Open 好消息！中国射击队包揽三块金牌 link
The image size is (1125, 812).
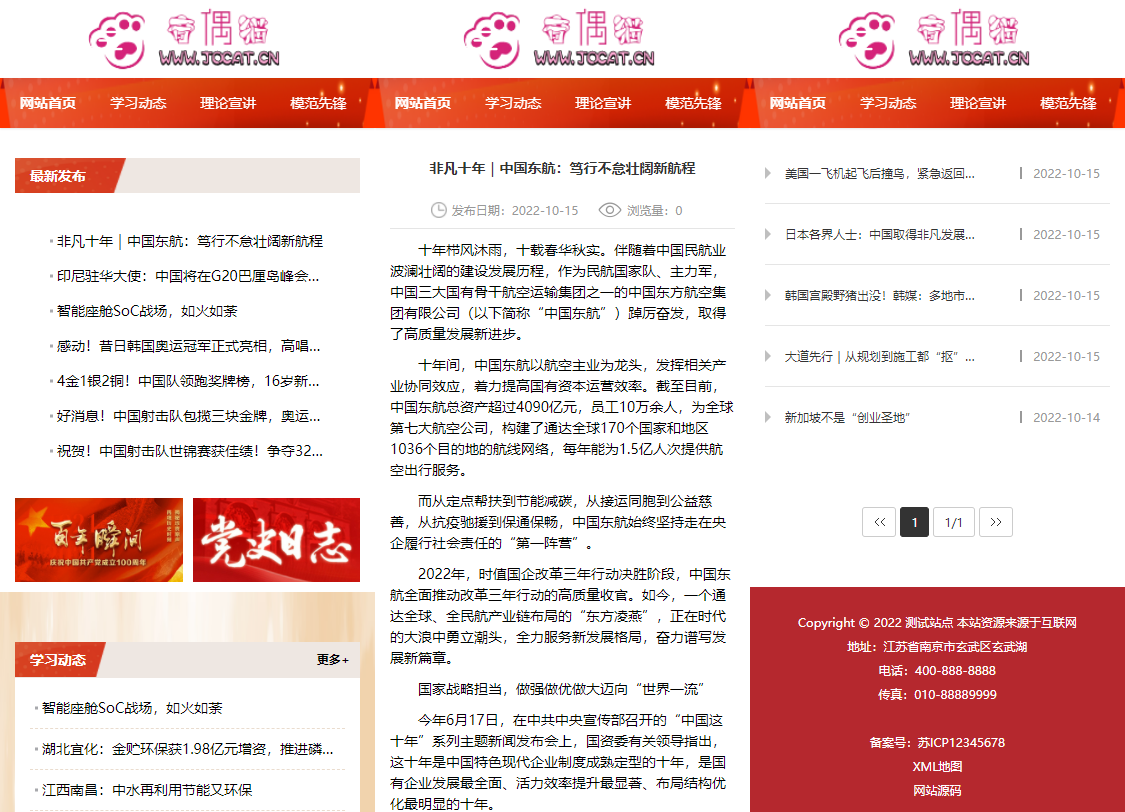click(x=188, y=416)
